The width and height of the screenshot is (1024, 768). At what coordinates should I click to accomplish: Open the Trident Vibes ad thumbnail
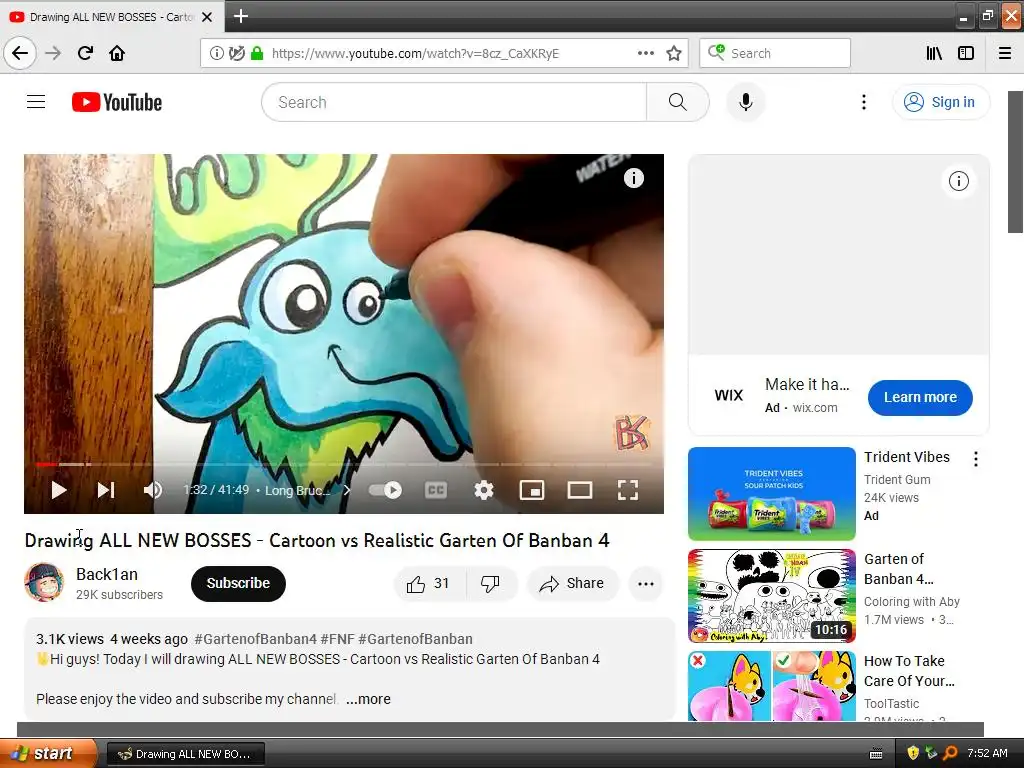click(x=771, y=494)
